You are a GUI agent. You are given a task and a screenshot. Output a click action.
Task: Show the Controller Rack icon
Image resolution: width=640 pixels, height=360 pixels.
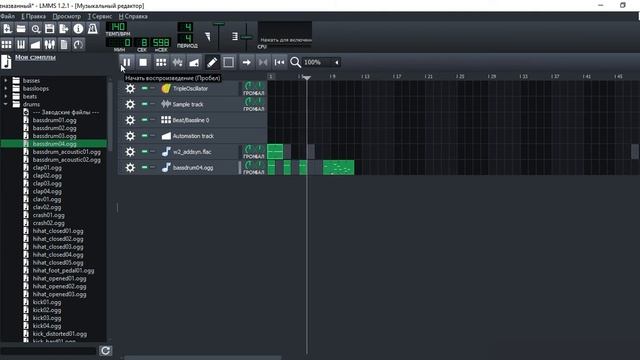click(x=78, y=44)
